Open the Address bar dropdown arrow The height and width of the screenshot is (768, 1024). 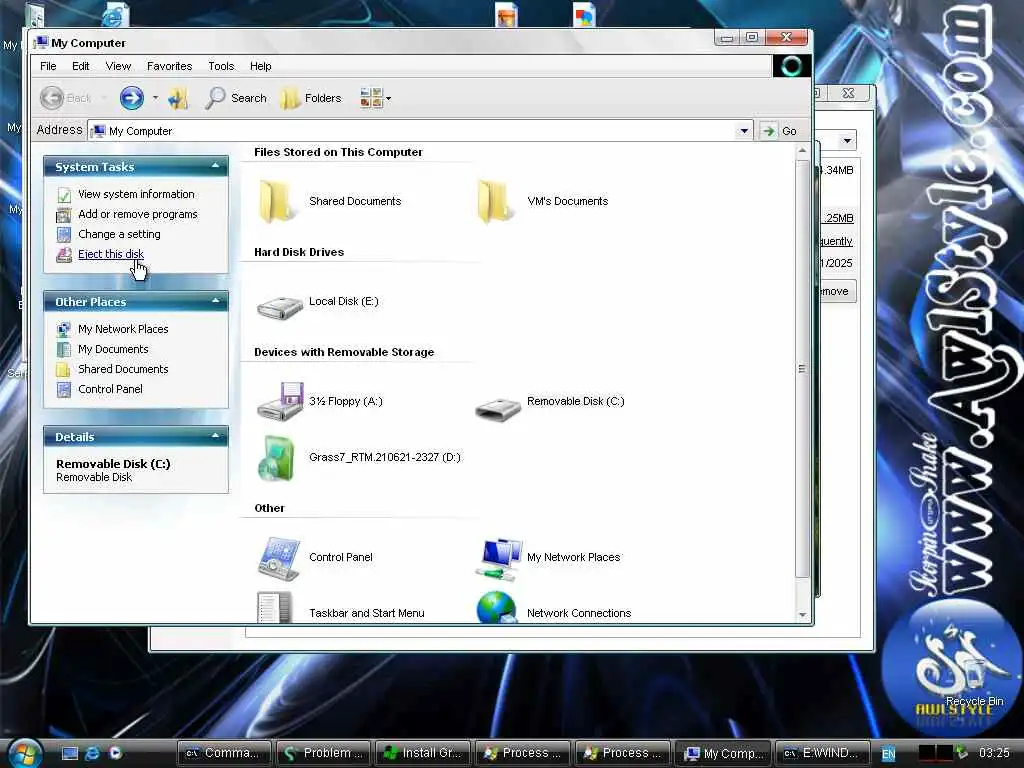pos(744,131)
